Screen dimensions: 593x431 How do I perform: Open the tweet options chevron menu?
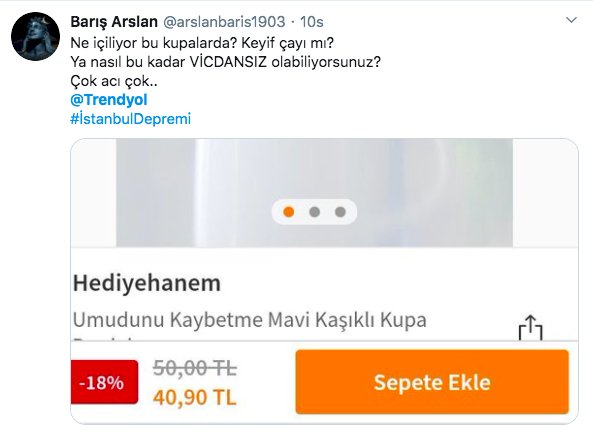[571, 20]
